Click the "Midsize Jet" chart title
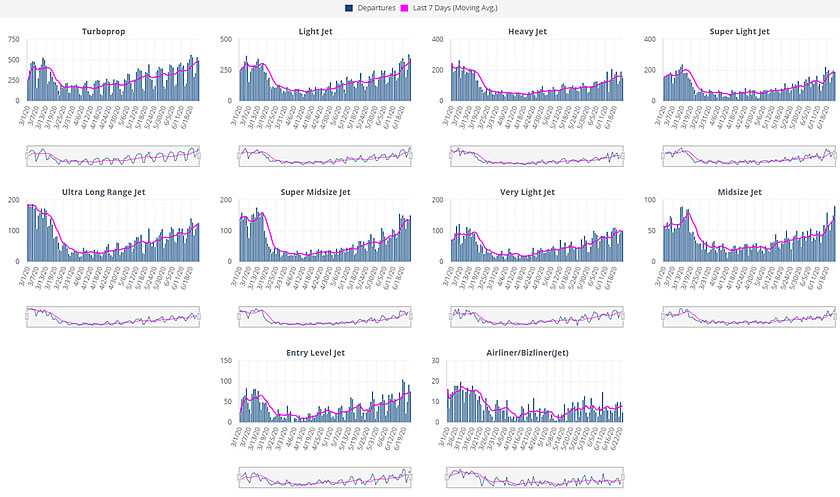This screenshot has width=840, height=497. coord(740,192)
